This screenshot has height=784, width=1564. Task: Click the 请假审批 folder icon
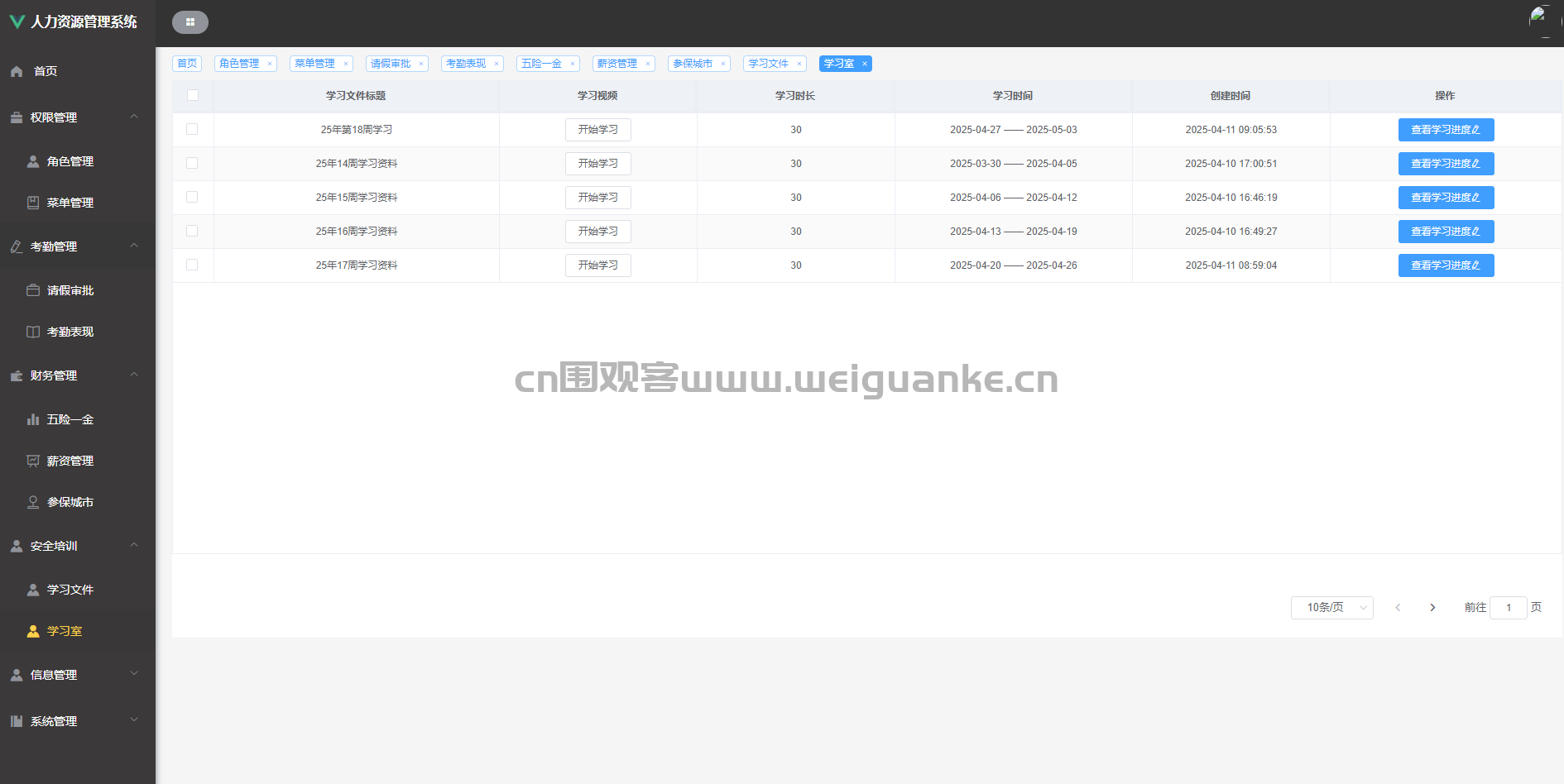click(x=33, y=290)
